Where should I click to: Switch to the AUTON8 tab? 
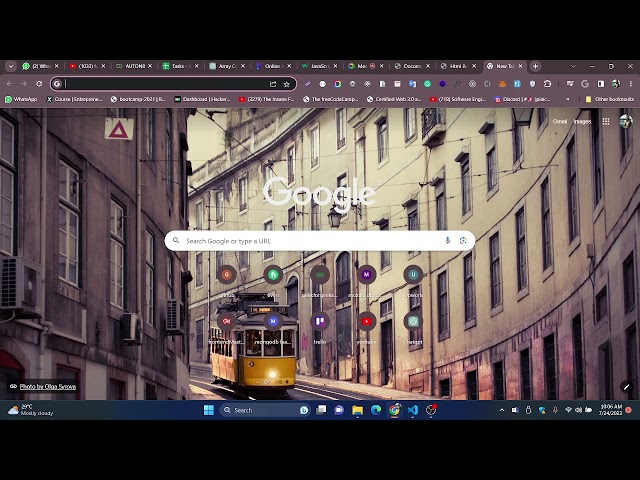[x=133, y=66]
